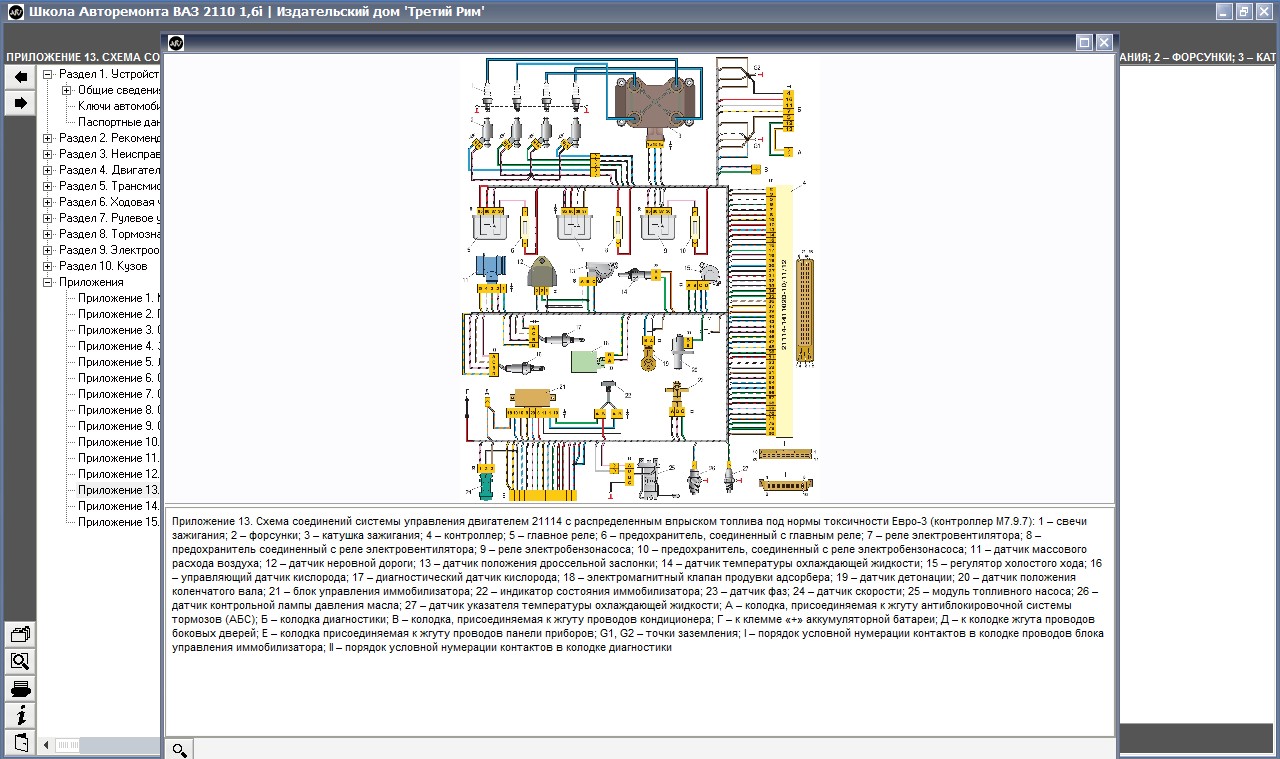Screen dimensions: 1280x759
Task: Expand the Раздел 10 Кузов node
Action: coord(48,266)
